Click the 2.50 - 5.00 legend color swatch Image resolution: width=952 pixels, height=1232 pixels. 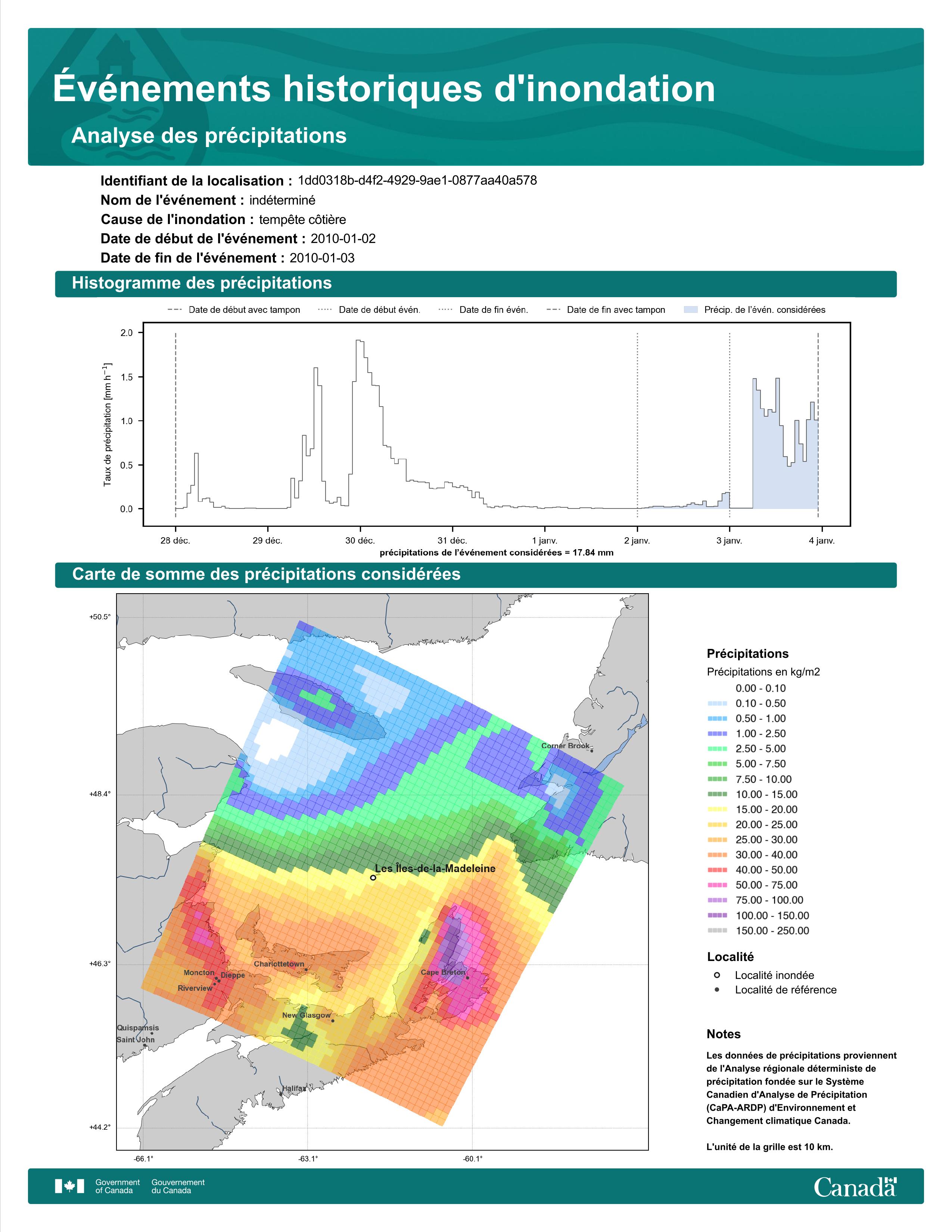717,749
